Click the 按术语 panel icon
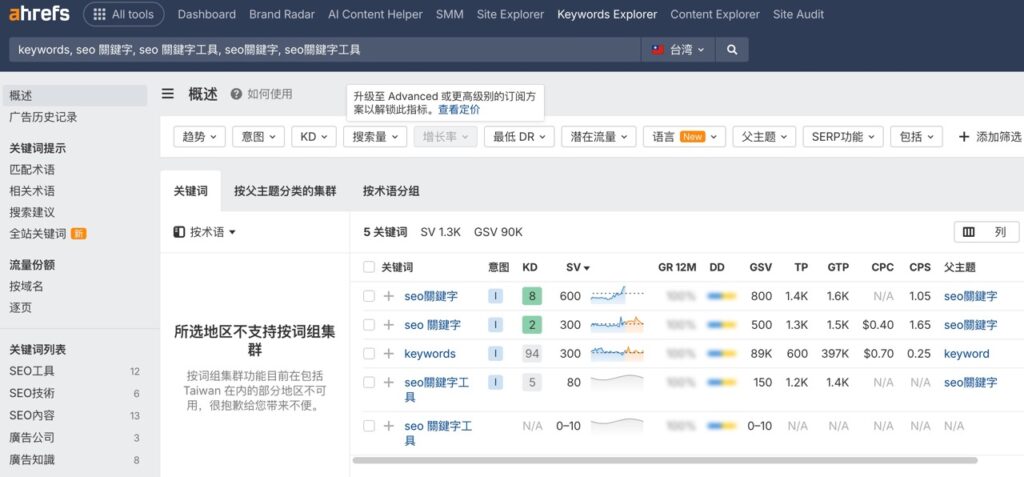1024x477 pixels. 179,232
